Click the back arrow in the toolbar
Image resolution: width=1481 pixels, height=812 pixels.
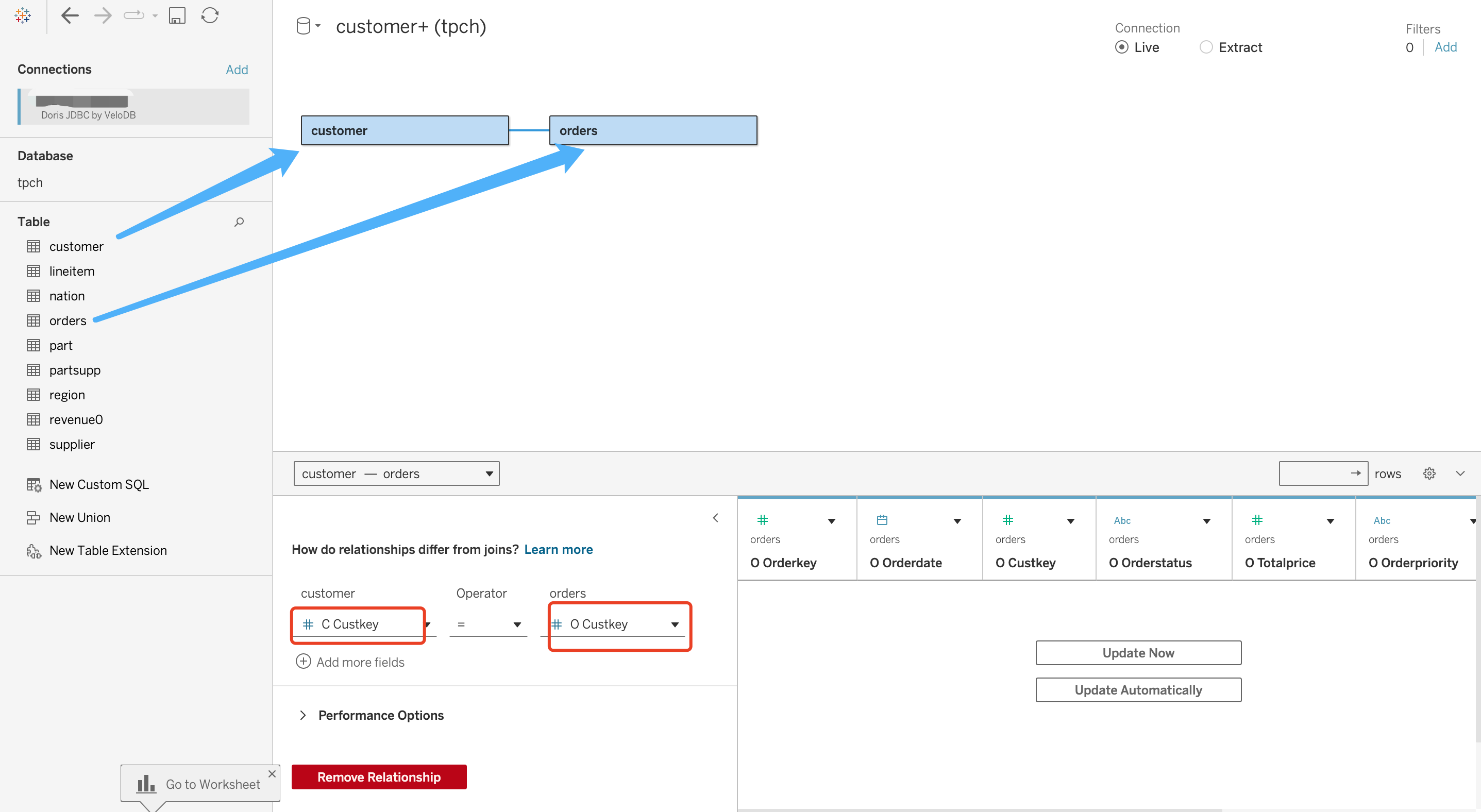pyautogui.click(x=70, y=15)
